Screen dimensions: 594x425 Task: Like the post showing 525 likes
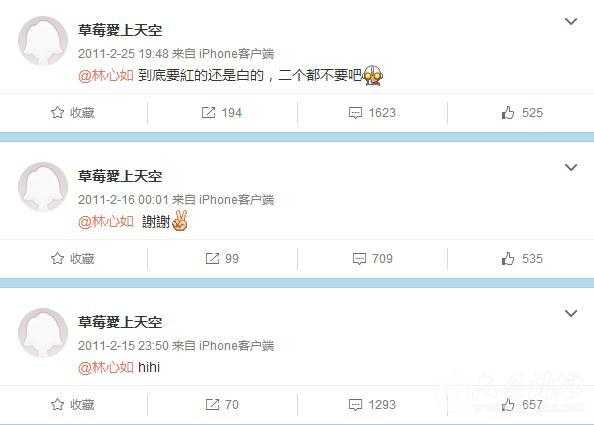tap(522, 112)
